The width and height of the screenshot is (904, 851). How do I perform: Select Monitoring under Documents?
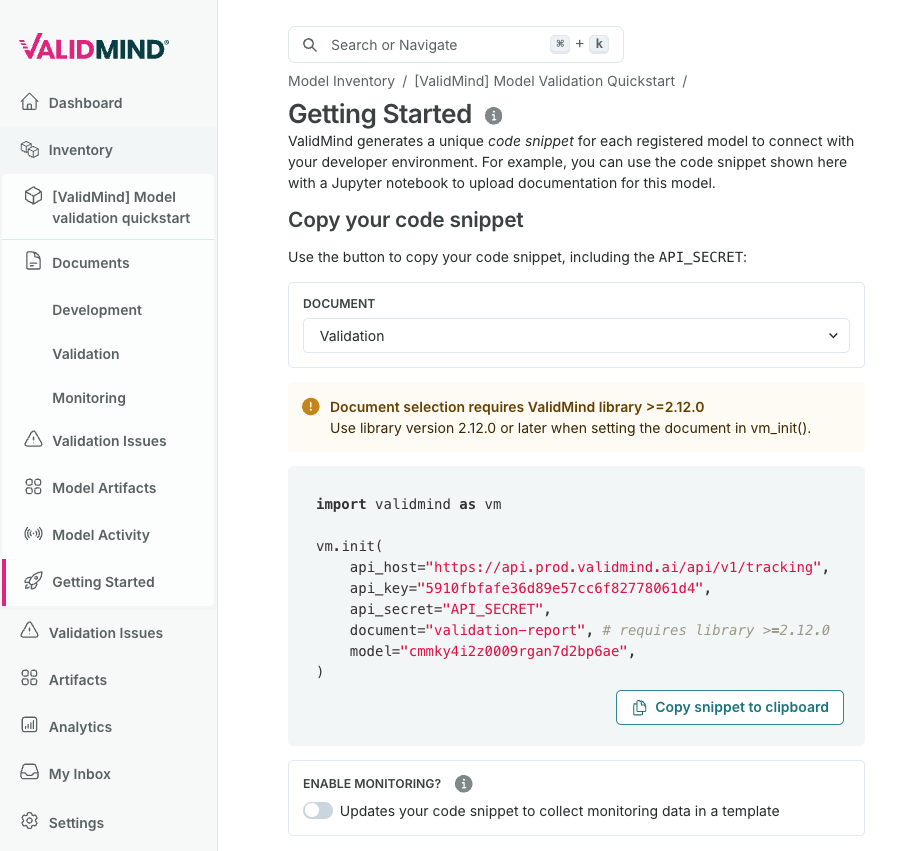point(89,398)
